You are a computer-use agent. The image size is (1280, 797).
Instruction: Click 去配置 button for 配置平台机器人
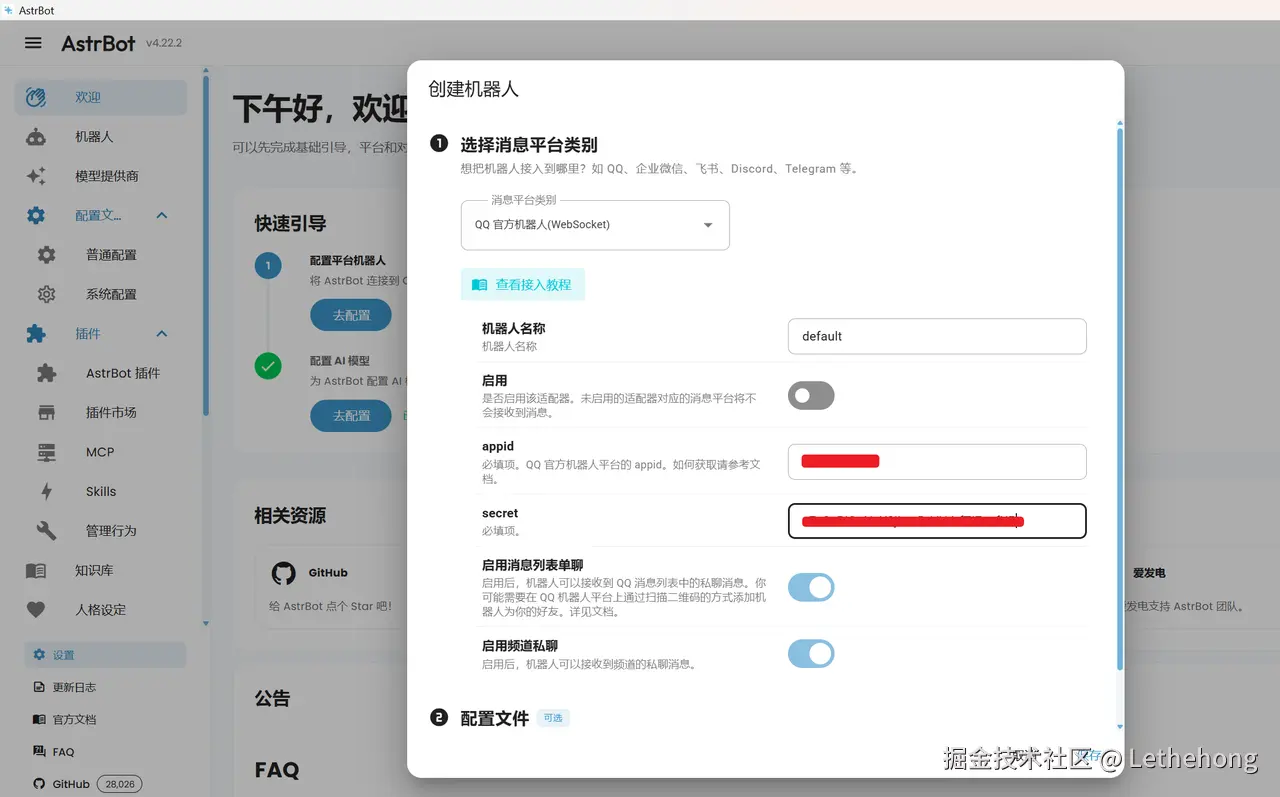tap(351, 315)
